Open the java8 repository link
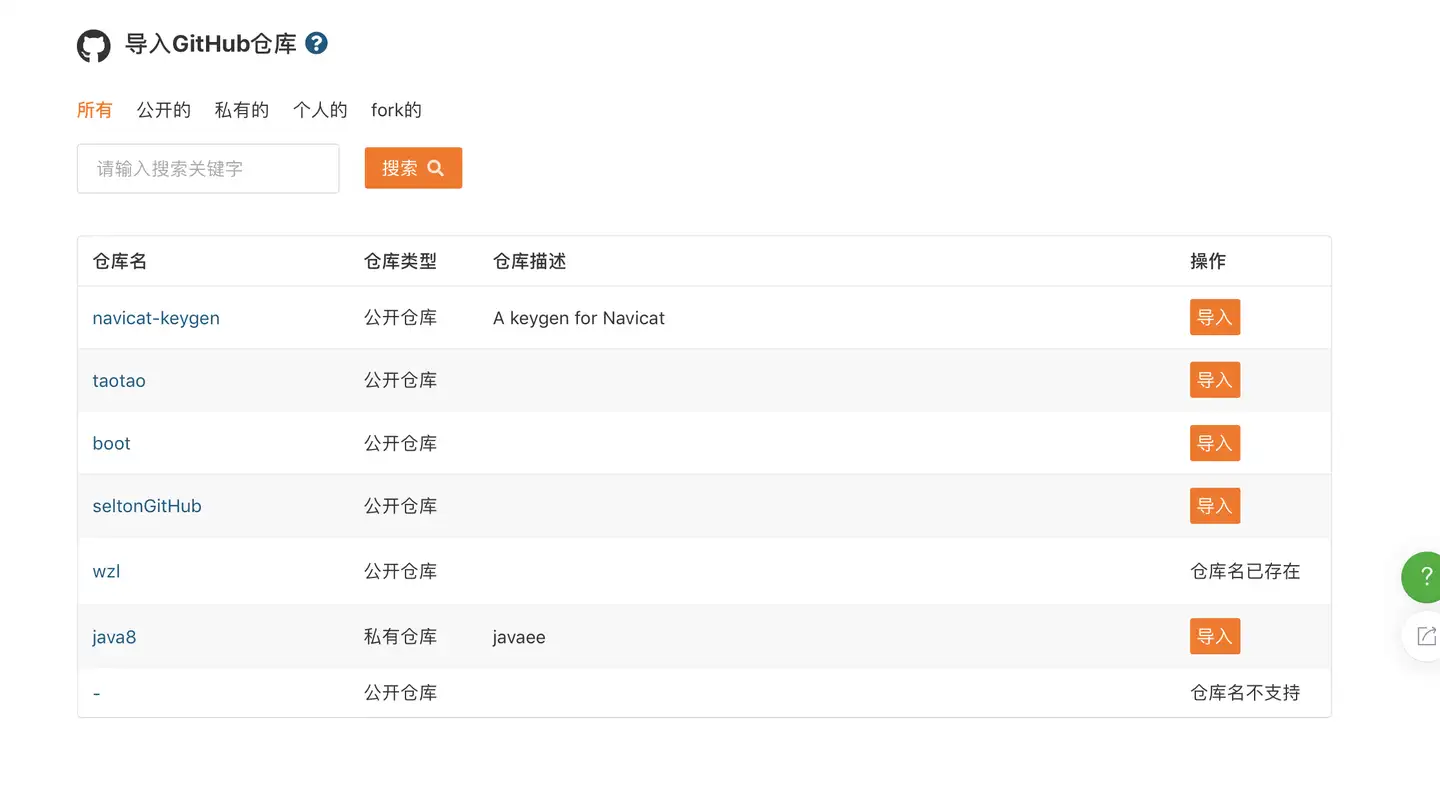This screenshot has width=1440, height=788. click(114, 637)
